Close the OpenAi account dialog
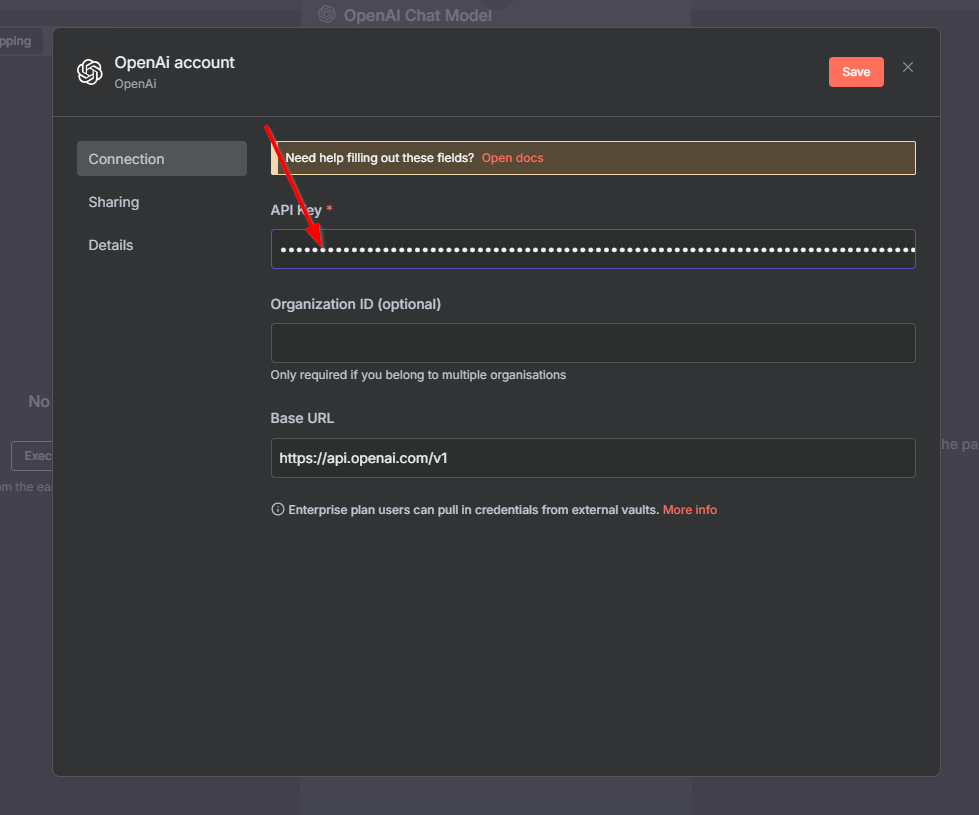This screenshot has height=815, width=979. click(x=907, y=67)
